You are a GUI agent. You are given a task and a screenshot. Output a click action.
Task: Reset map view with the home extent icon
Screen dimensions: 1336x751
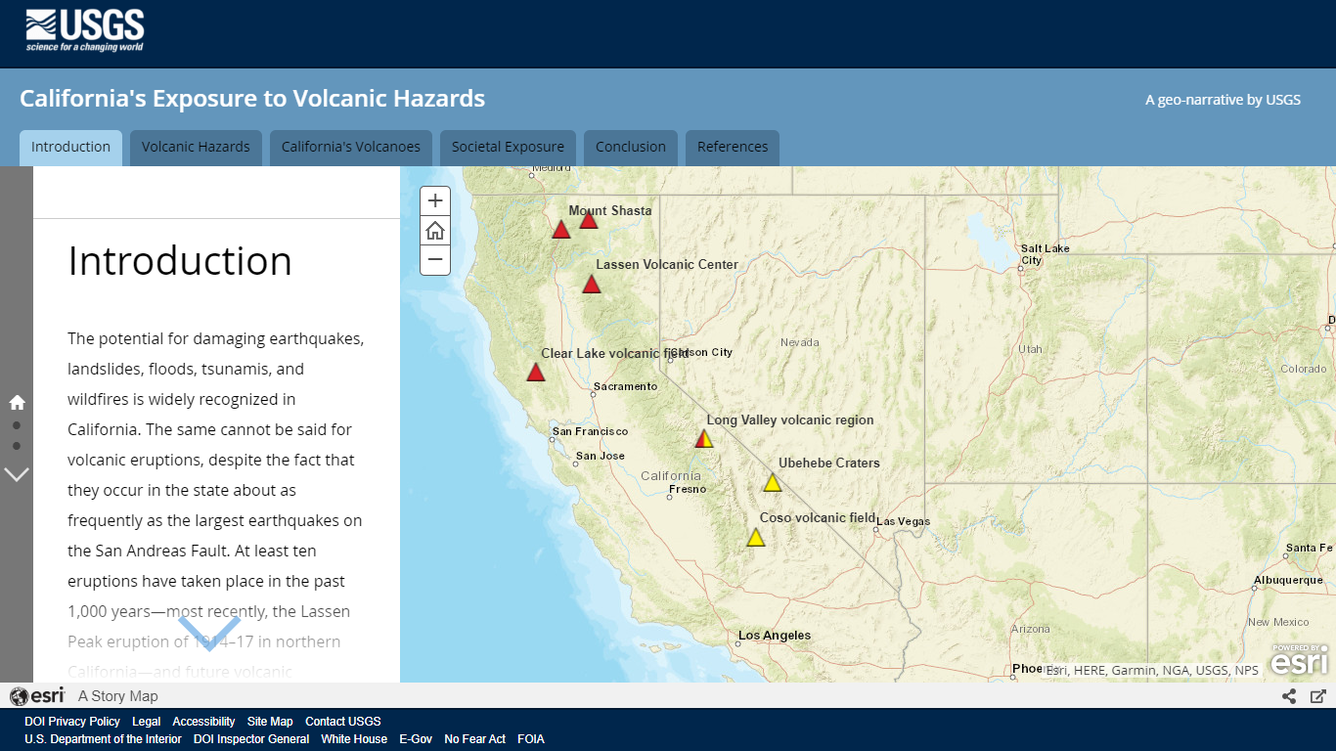point(435,230)
